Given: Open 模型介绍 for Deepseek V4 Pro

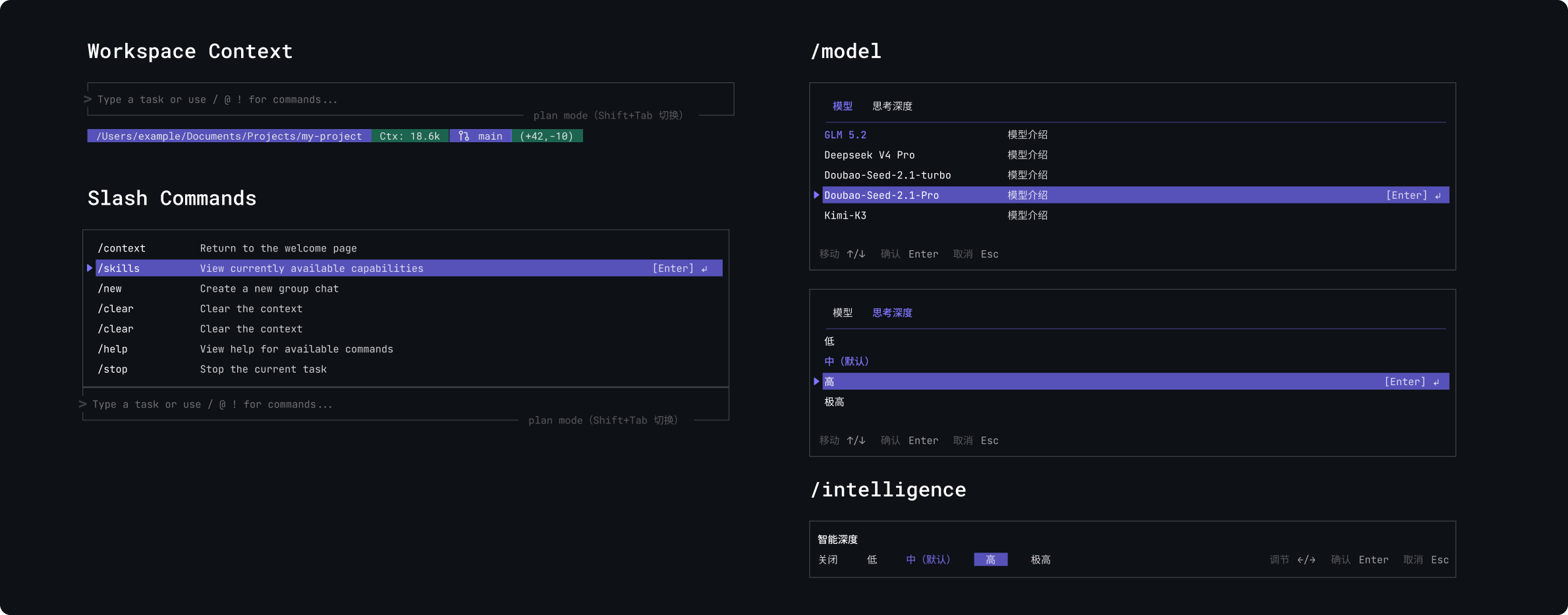Looking at the screenshot, I should (x=1027, y=155).
